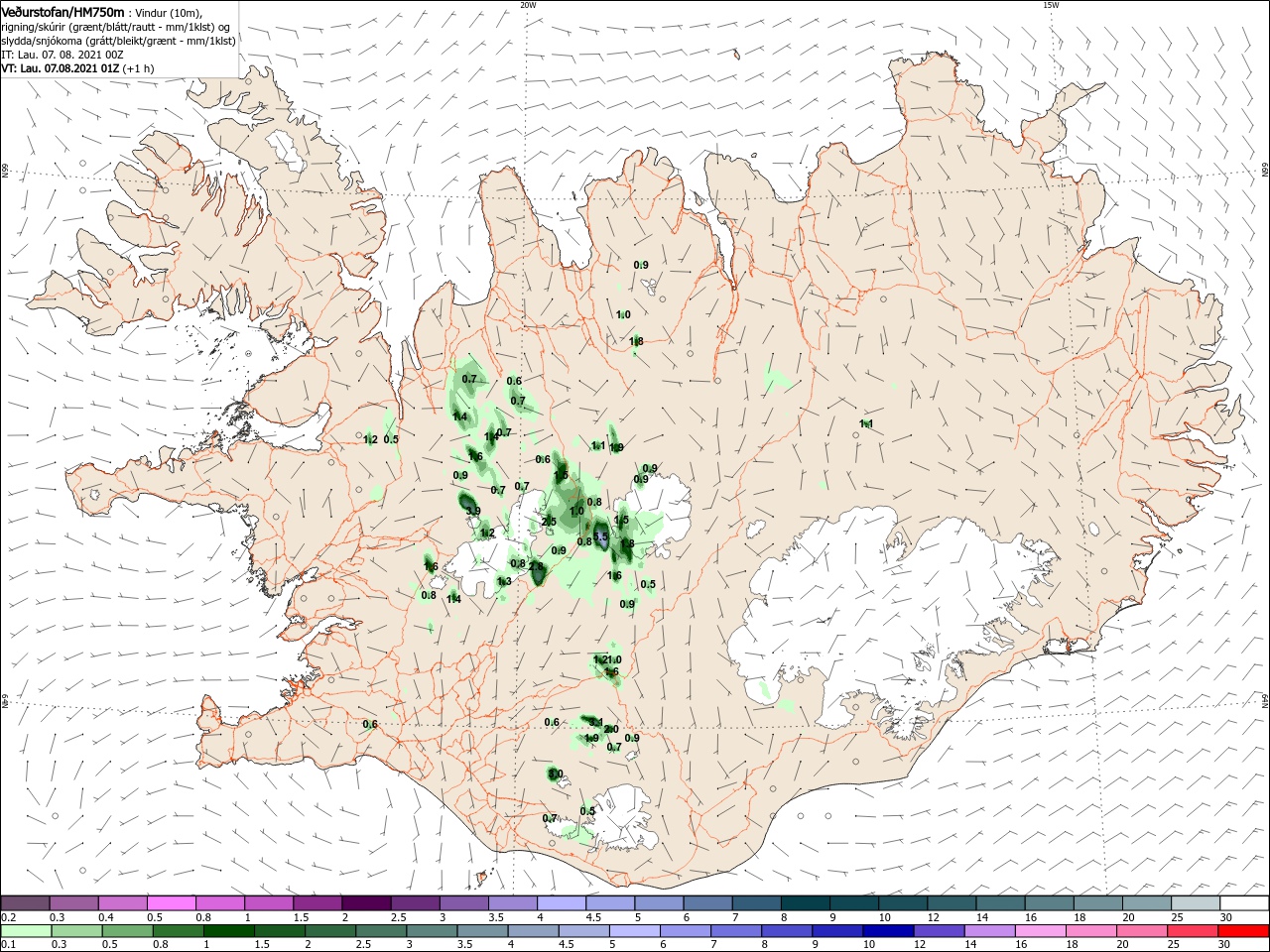Viewport: 1270px width, 952px height.
Task: Click the valid time line VT: Lau. 07.08.2021 01Z
Action: coord(61,68)
